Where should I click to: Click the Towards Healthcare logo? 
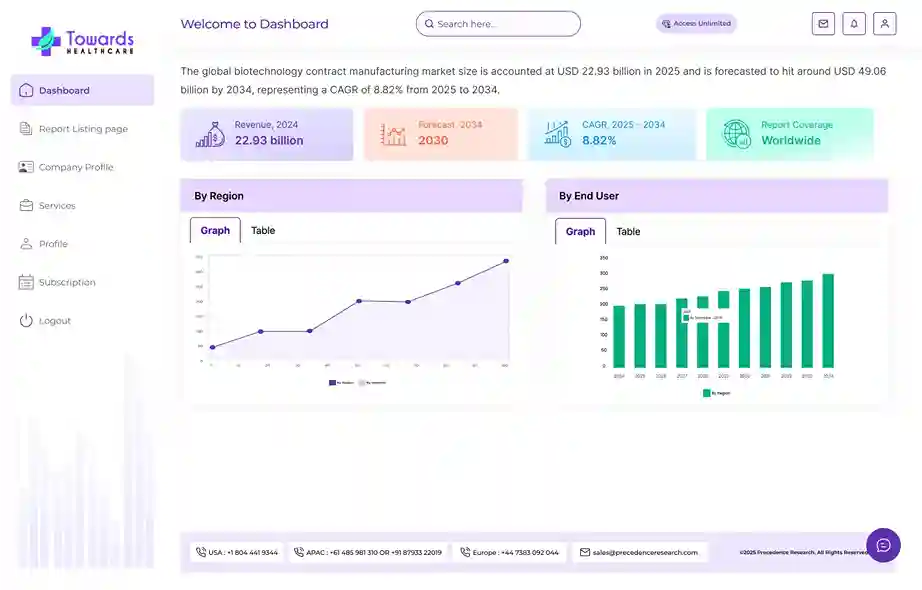click(x=82, y=40)
